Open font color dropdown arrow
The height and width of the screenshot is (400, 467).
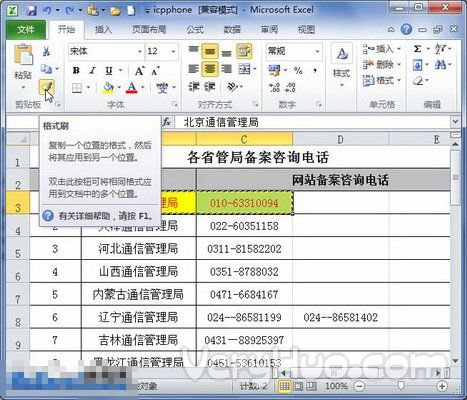(142, 88)
